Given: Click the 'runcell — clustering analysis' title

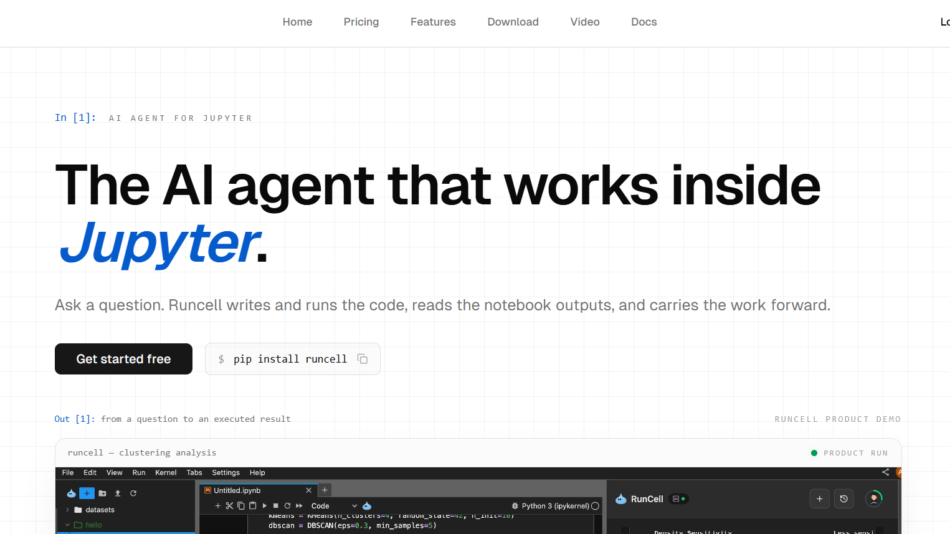Looking at the screenshot, I should point(142,453).
